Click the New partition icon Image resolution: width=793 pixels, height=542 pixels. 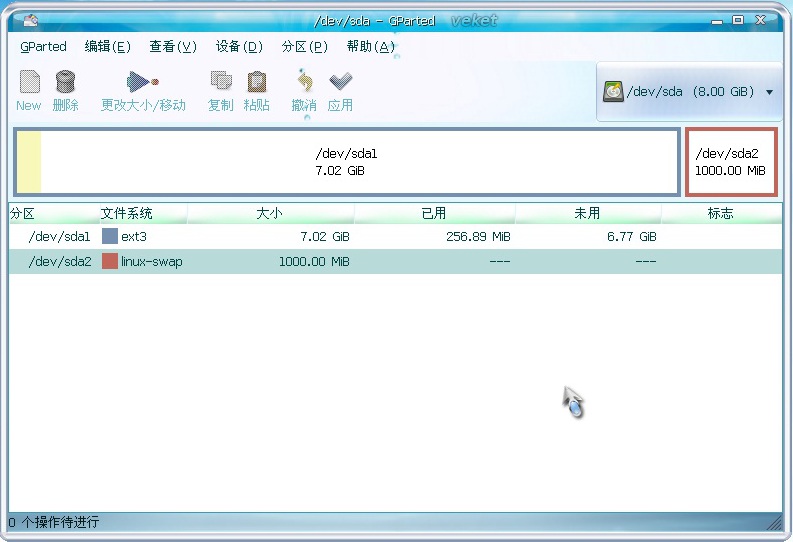29,81
